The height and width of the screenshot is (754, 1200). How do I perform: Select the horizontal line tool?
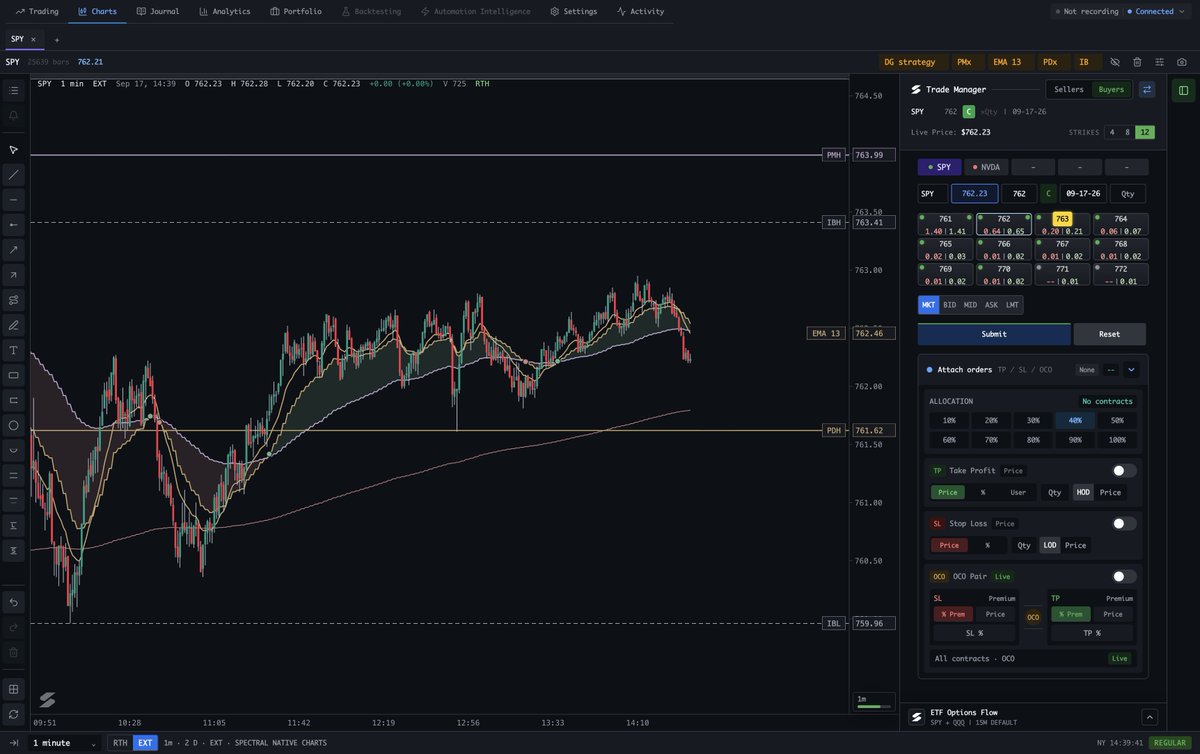pos(13,199)
